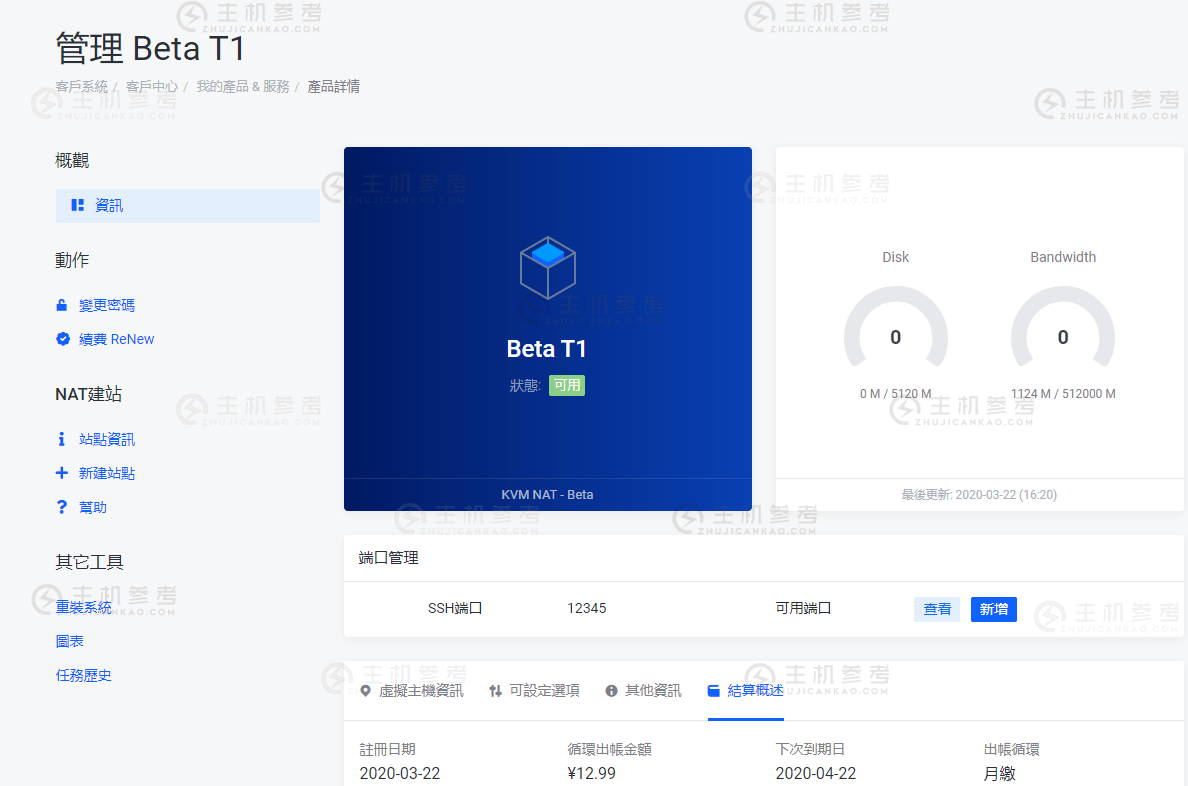
Task: Click the server cube icon on Beta T1 card
Action: (x=547, y=267)
